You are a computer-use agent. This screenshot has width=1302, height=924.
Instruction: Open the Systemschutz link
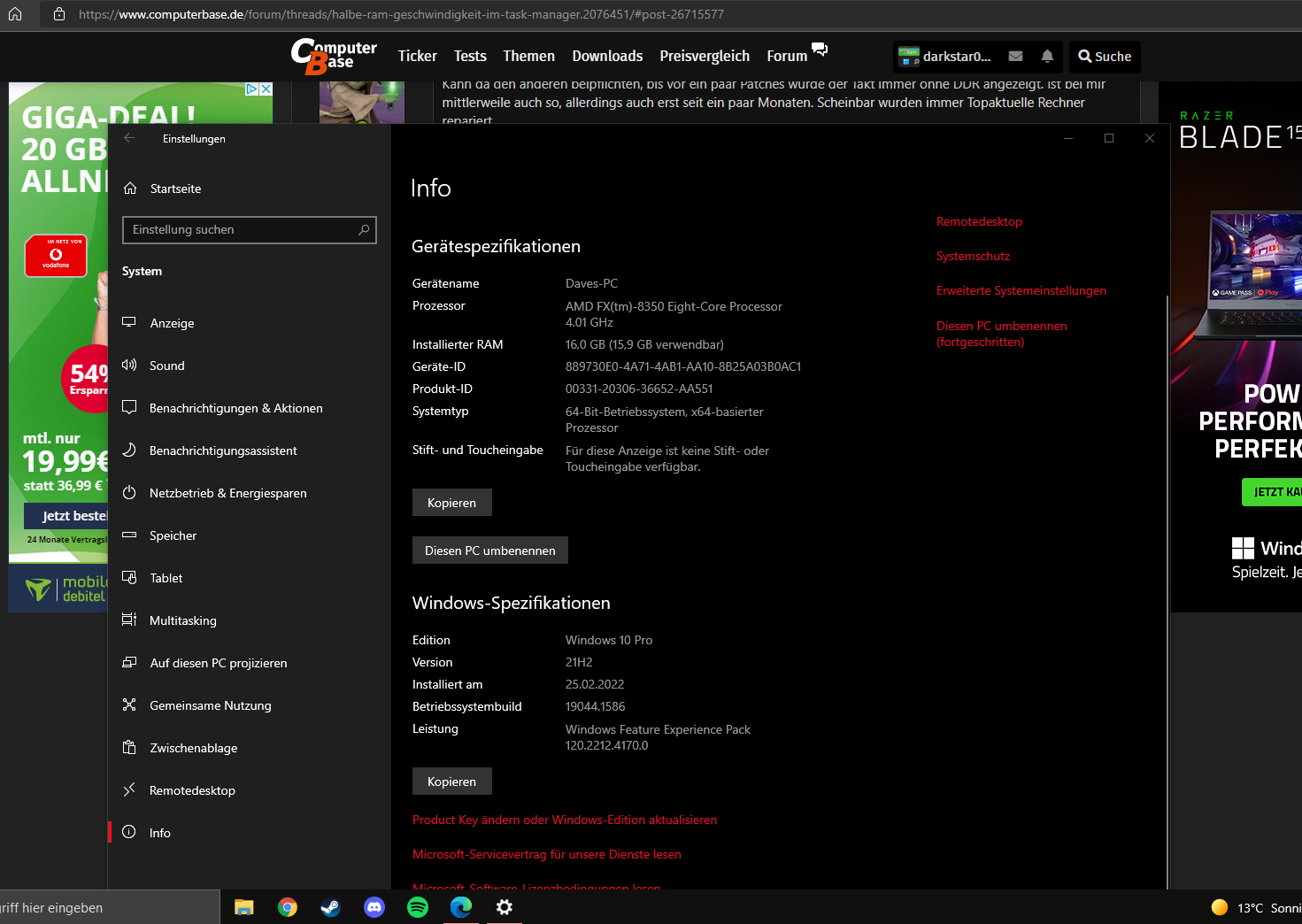point(973,256)
